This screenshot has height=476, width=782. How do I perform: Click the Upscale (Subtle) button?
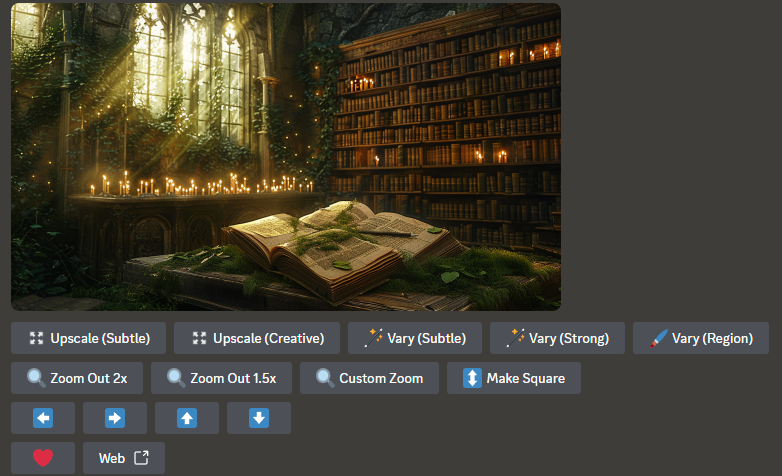[88, 338]
